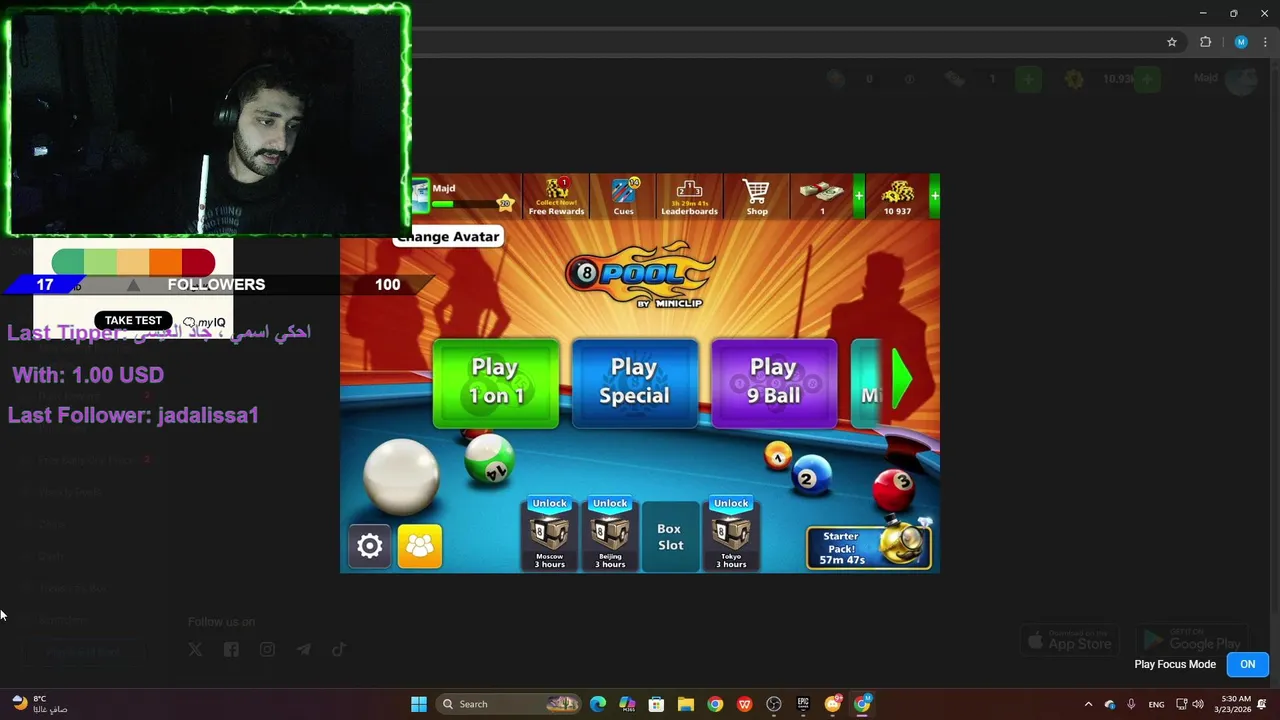The image size is (1280, 720).
Task: Open the Shop cart icon
Action: point(757,197)
